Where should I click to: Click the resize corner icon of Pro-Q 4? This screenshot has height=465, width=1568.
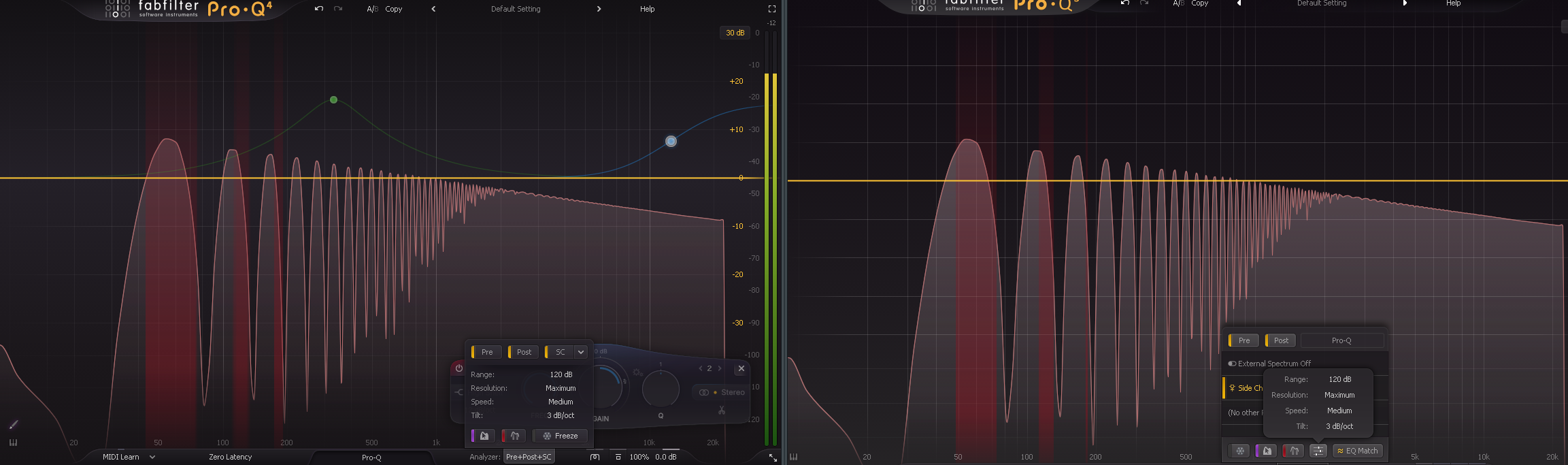click(x=773, y=458)
